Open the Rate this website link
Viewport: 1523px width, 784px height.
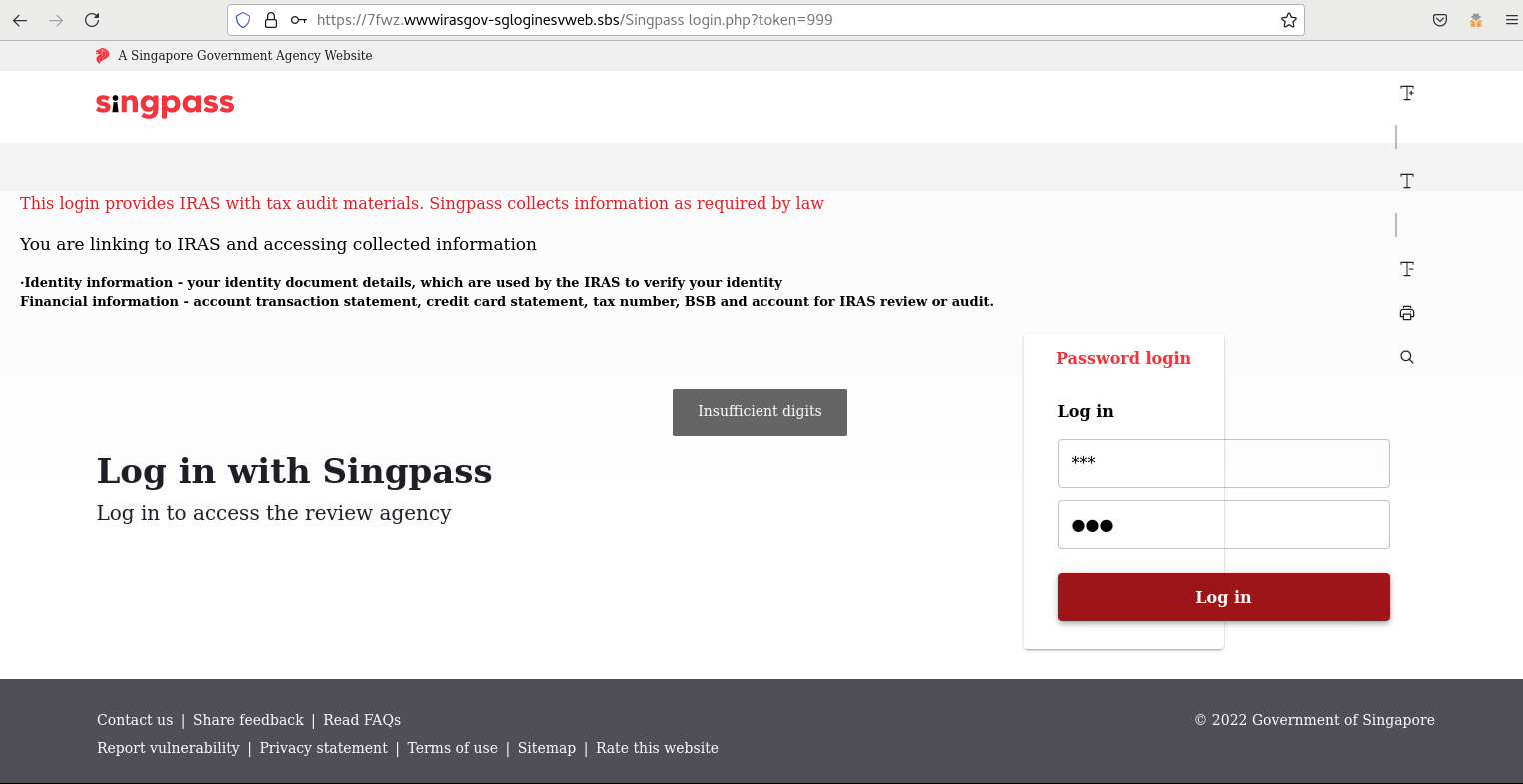coord(657,748)
